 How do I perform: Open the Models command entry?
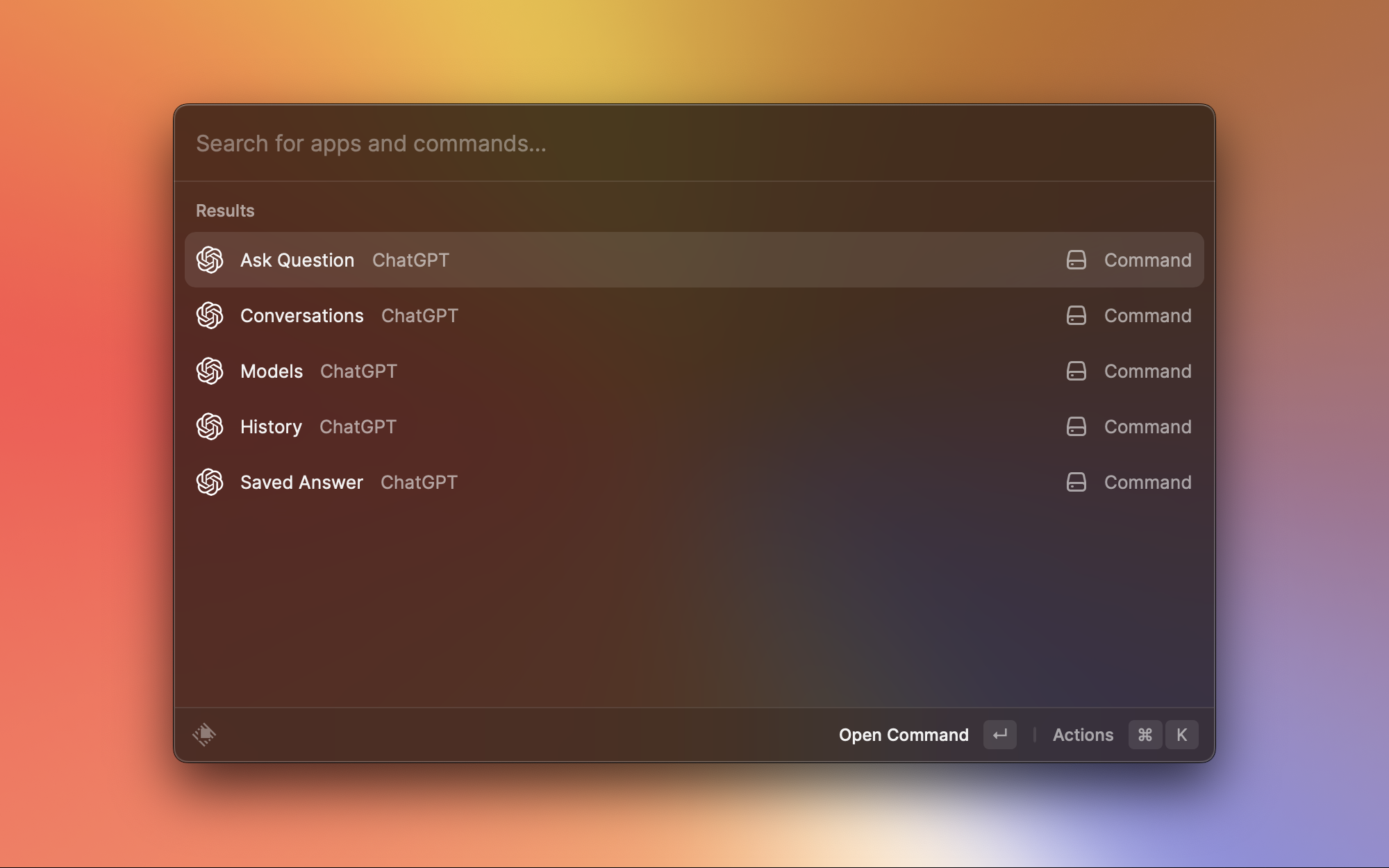tap(272, 371)
